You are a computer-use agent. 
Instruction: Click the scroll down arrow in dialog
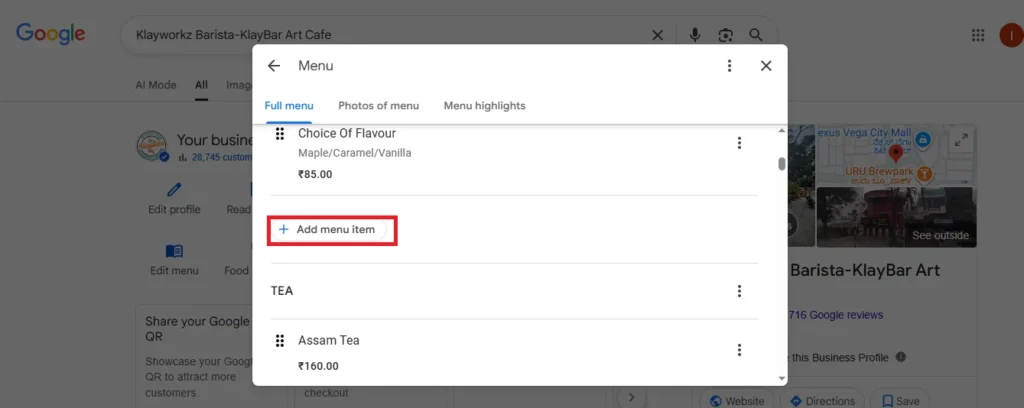[782, 378]
